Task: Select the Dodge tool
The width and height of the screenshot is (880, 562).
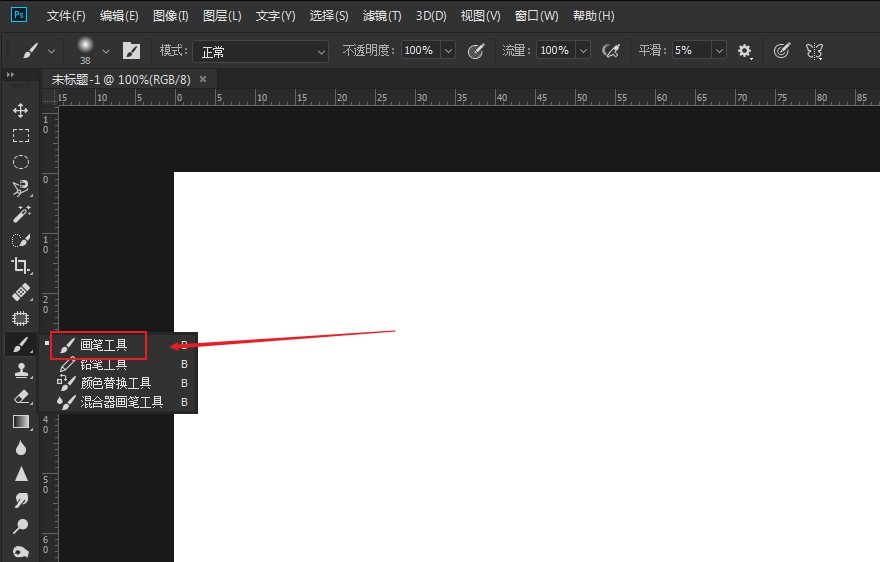Action: point(21,526)
